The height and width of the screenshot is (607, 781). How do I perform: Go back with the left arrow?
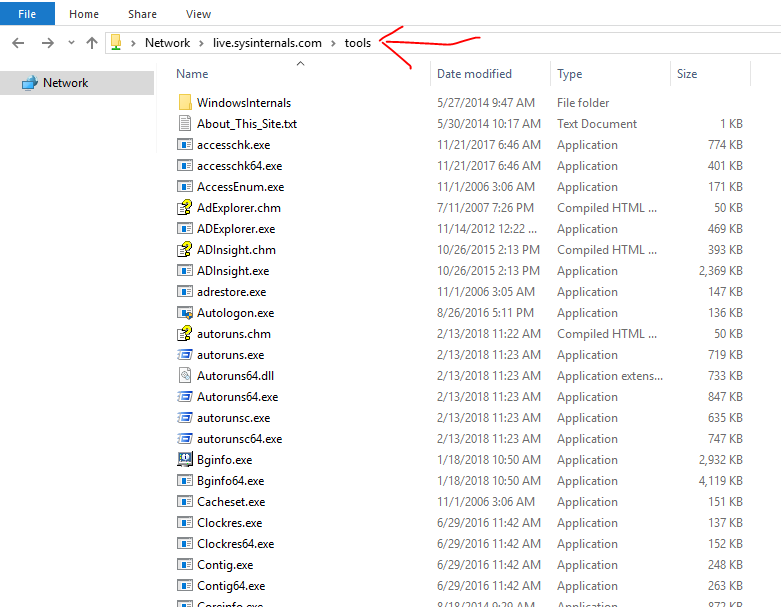(18, 43)
